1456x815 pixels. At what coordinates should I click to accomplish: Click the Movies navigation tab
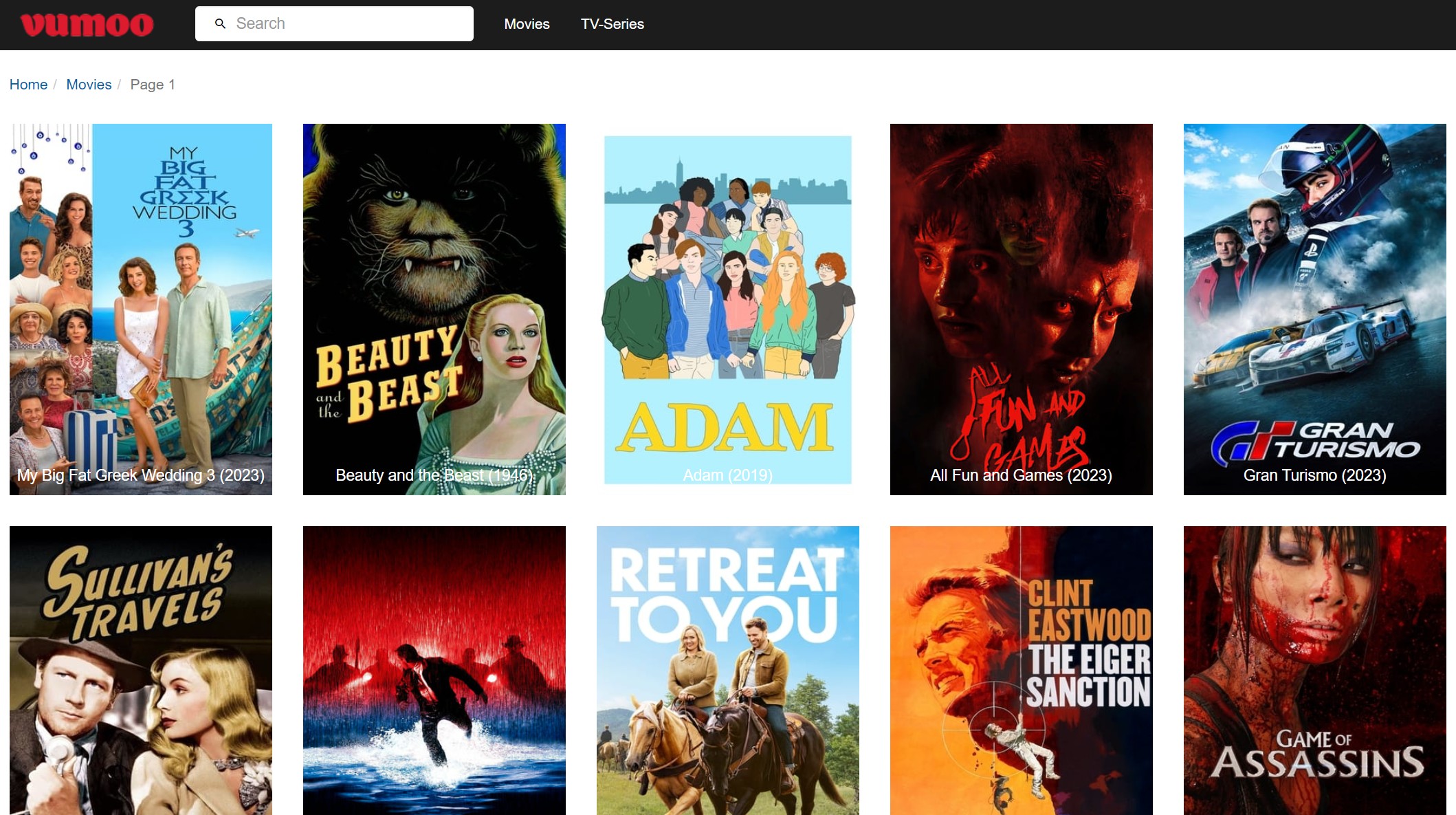(526, 24)
